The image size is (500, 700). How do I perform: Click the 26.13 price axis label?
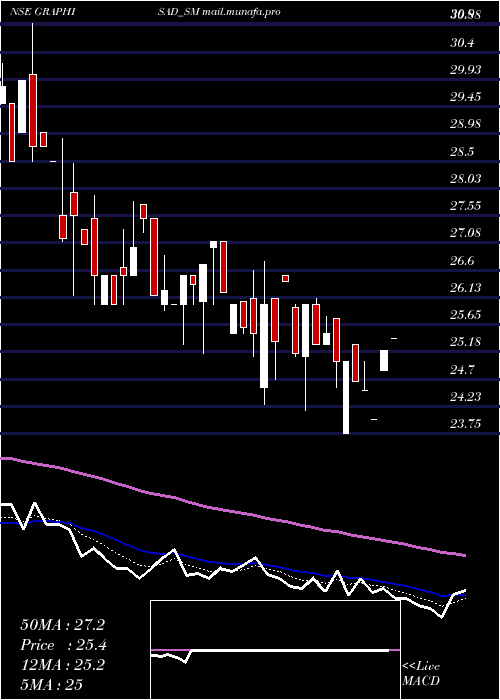coord(465,288)
